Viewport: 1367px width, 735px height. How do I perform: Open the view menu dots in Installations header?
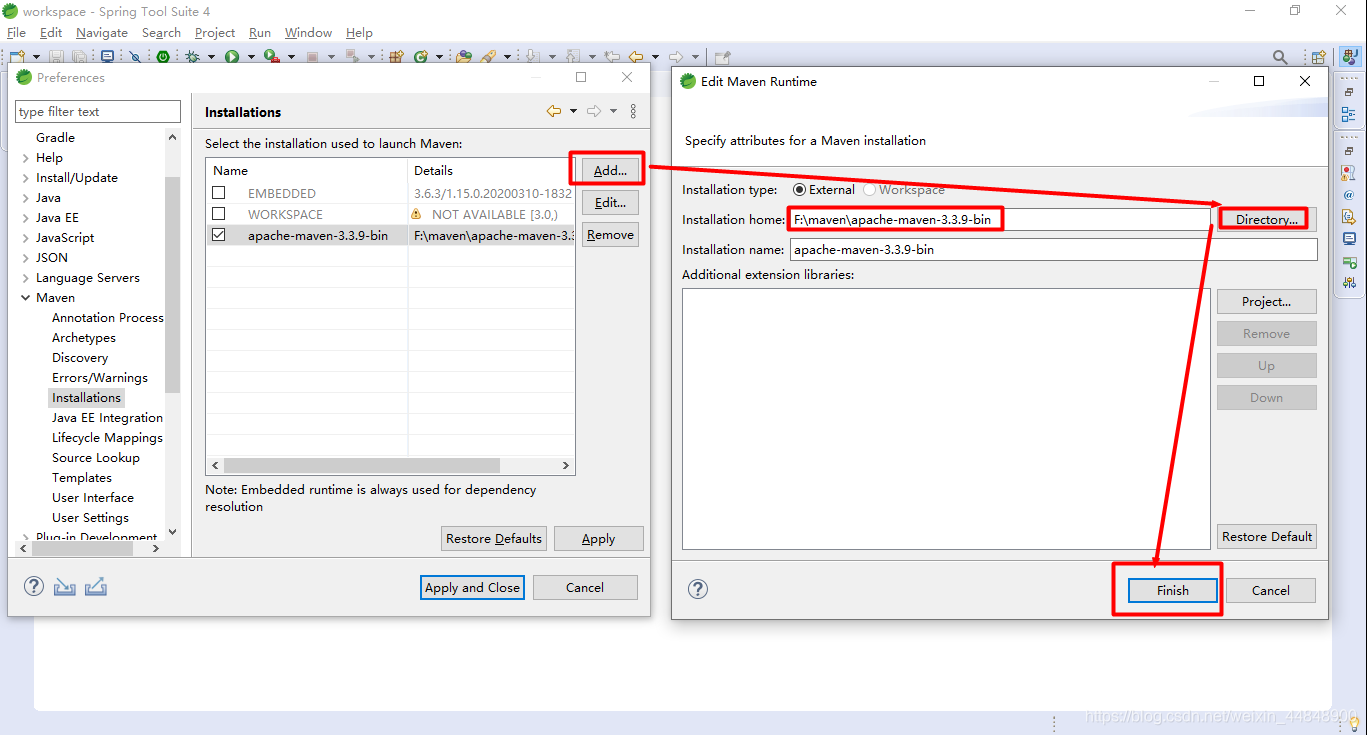click(x=633, y=111)
